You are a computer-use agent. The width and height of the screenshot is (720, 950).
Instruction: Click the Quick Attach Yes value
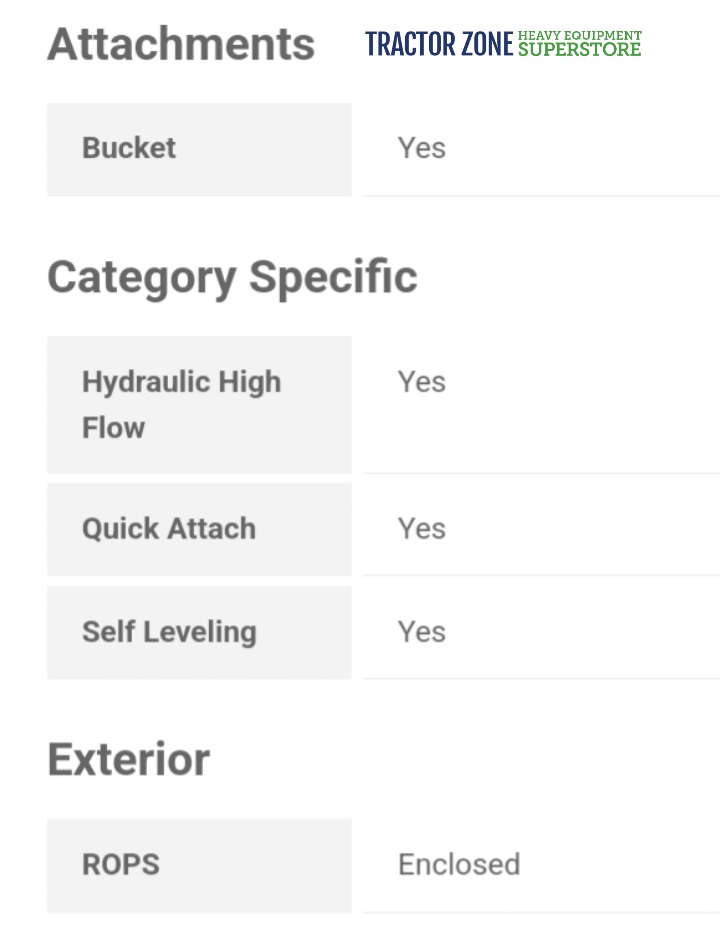point(422,529)
